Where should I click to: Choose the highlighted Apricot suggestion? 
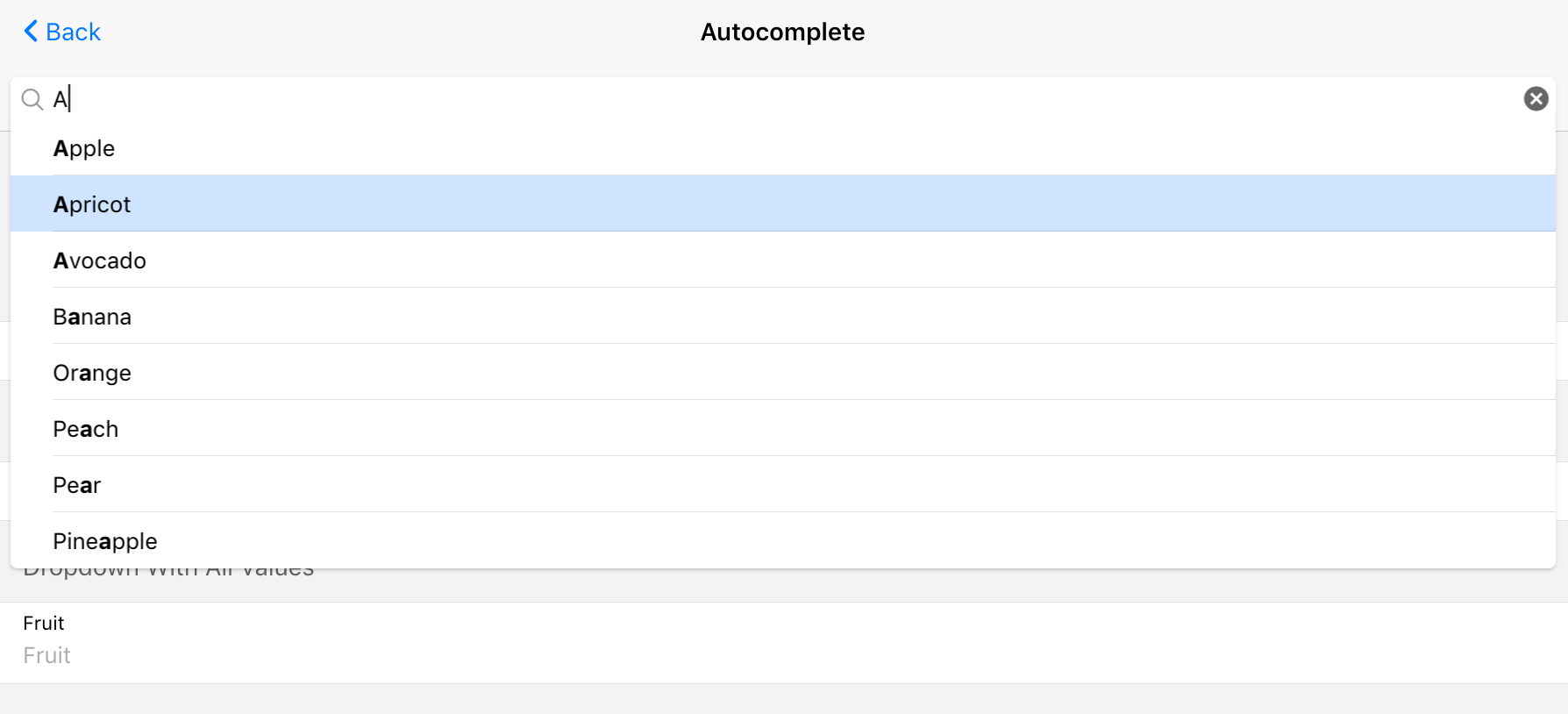point(92,204)
